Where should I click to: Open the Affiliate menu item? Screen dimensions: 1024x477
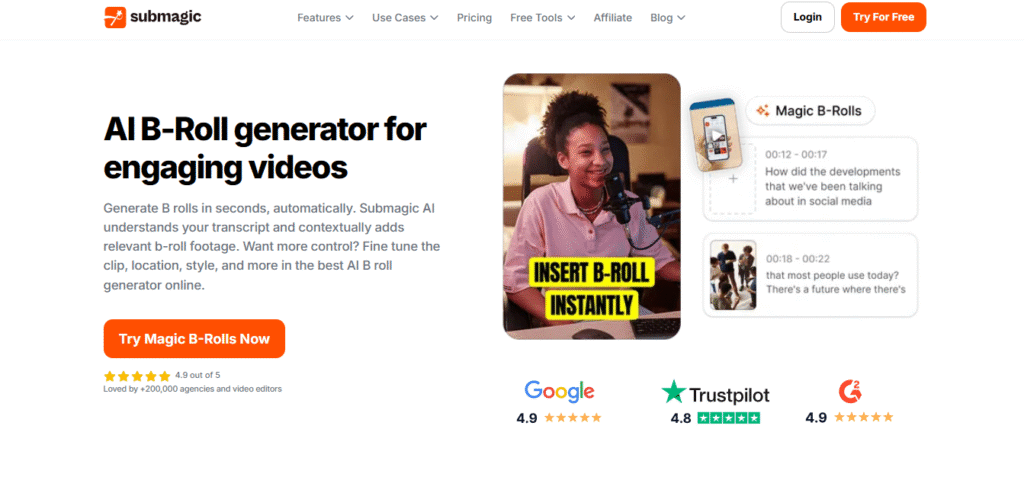613,18
